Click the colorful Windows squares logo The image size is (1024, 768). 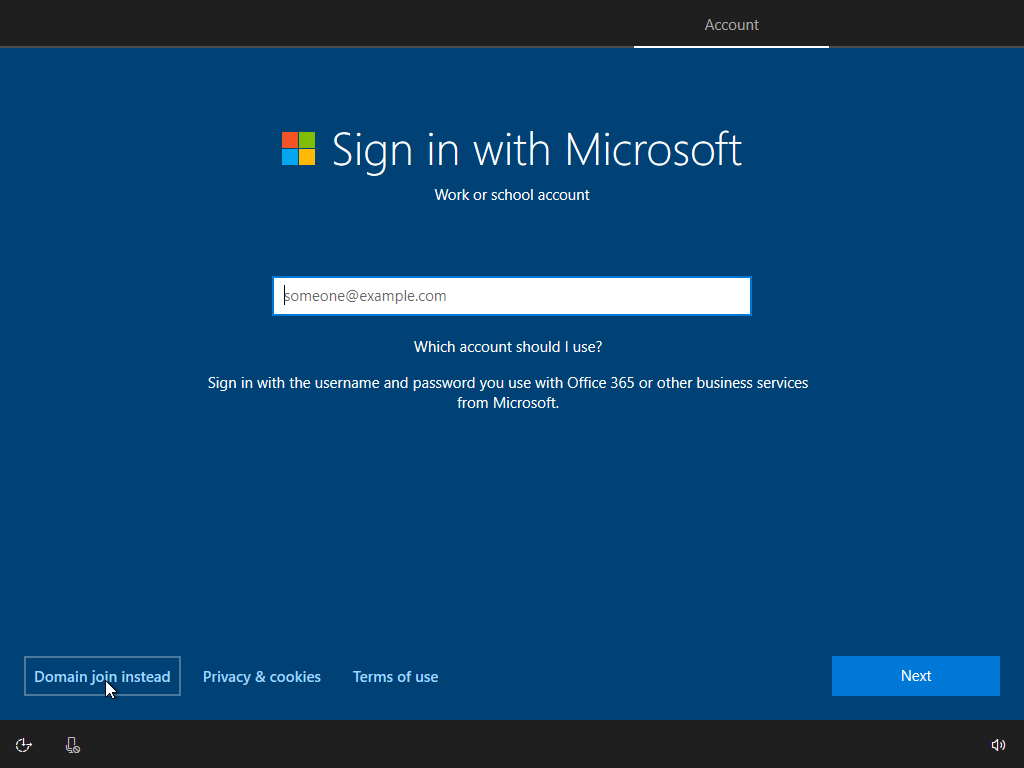297,149
